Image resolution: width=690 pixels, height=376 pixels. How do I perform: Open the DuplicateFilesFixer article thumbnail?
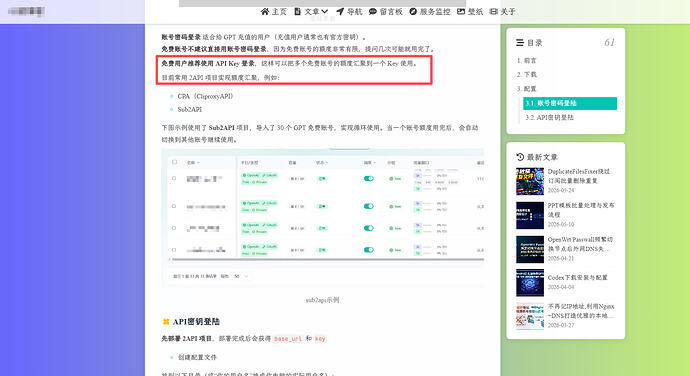coord(530,181)
